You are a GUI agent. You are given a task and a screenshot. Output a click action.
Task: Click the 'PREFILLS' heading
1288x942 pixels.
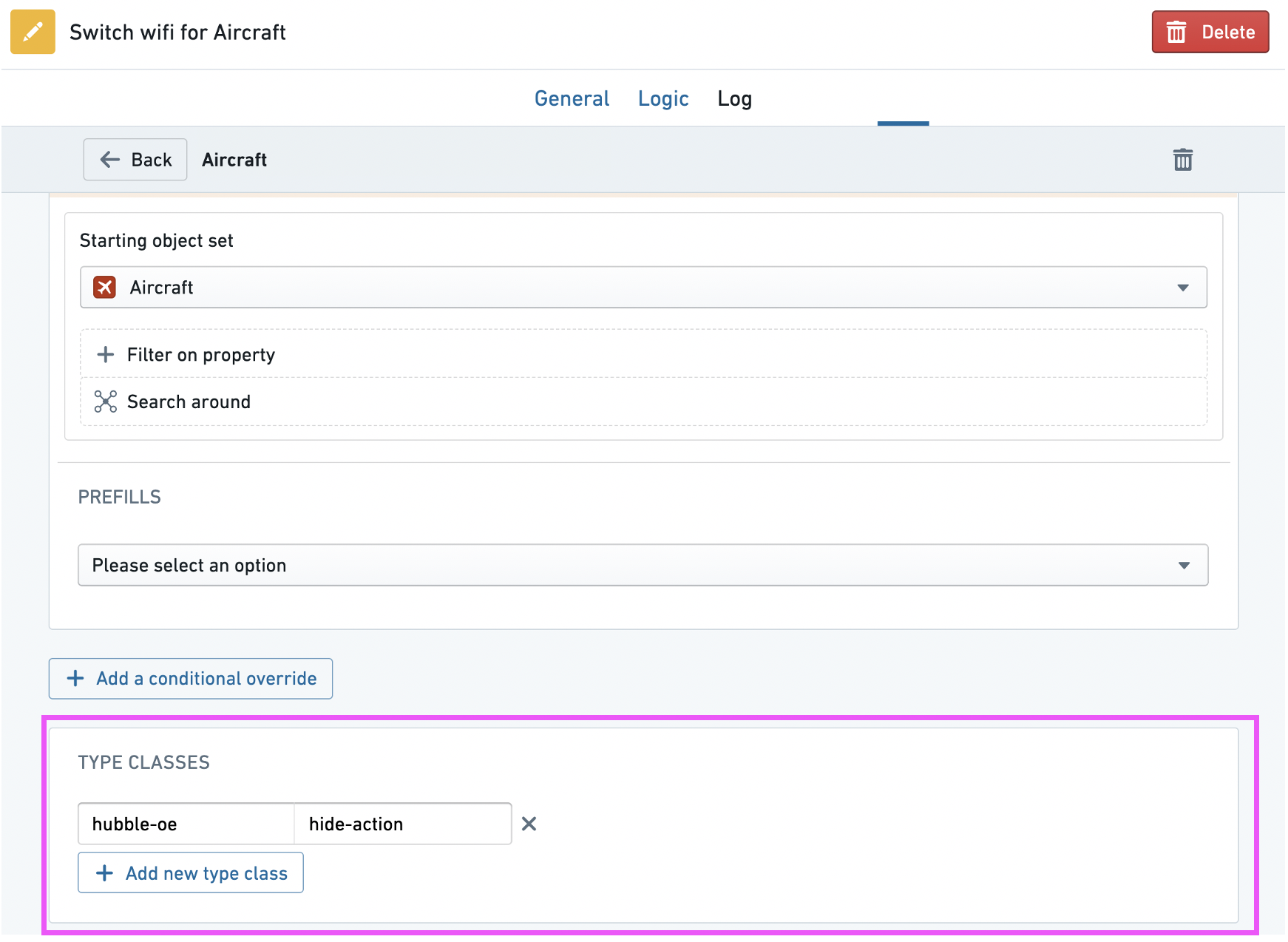tap(120, 497)
